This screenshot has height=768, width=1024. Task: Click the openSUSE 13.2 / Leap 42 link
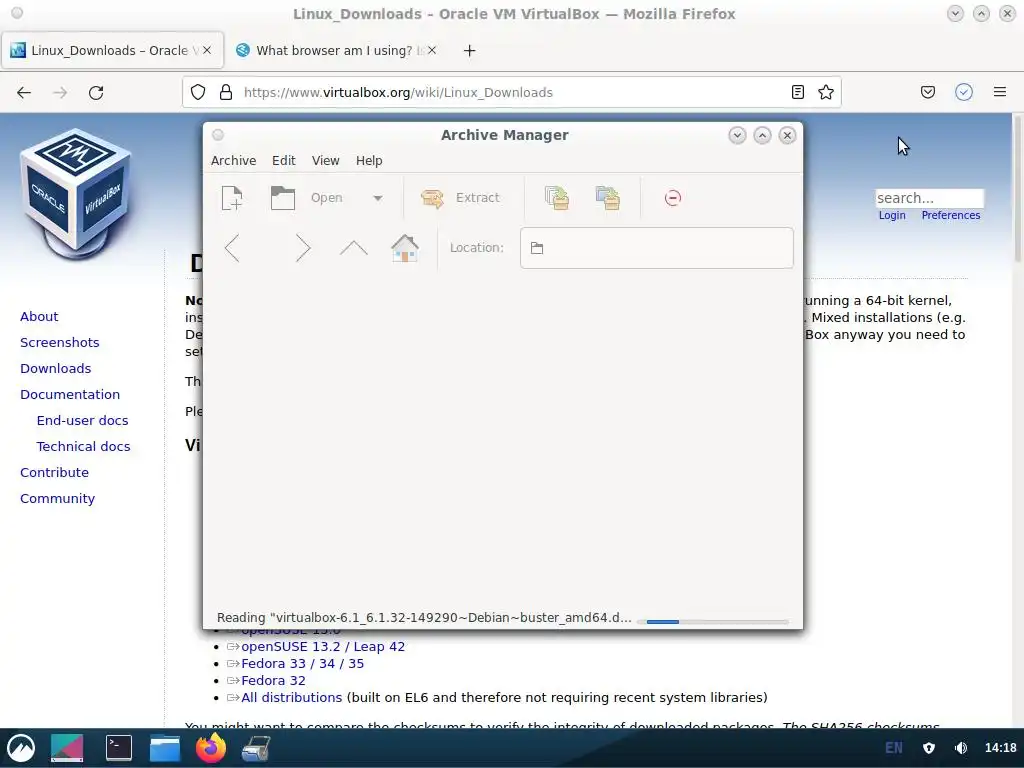click(323, 647)
